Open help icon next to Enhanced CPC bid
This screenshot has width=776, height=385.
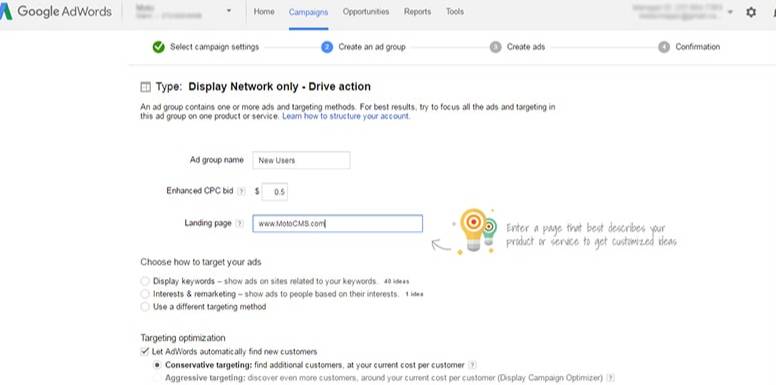[x=241, y=191]
